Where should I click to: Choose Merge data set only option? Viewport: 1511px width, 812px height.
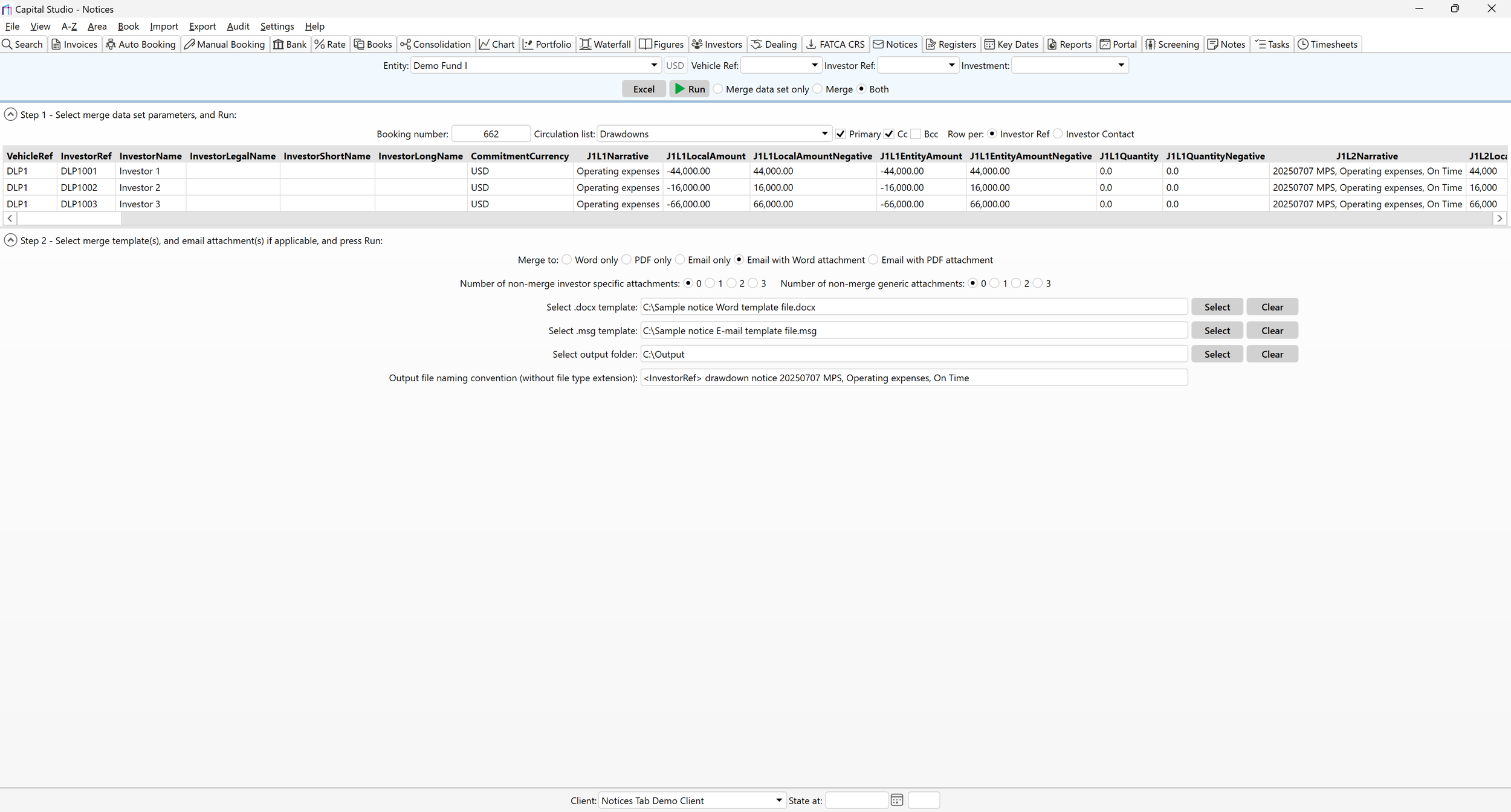click(718, 89)
